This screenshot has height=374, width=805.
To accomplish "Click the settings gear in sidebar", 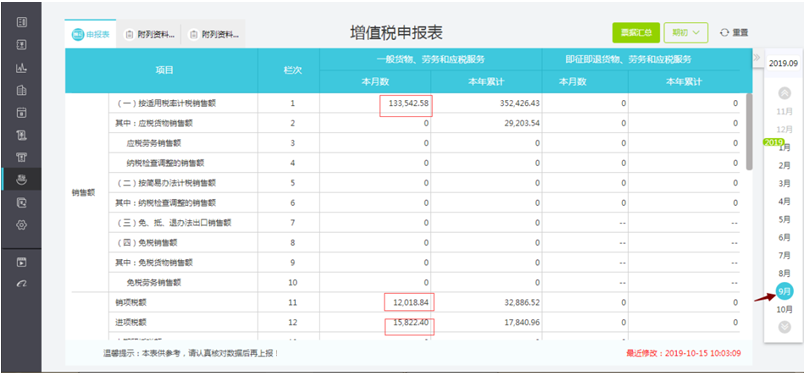I will click(22, 225).
